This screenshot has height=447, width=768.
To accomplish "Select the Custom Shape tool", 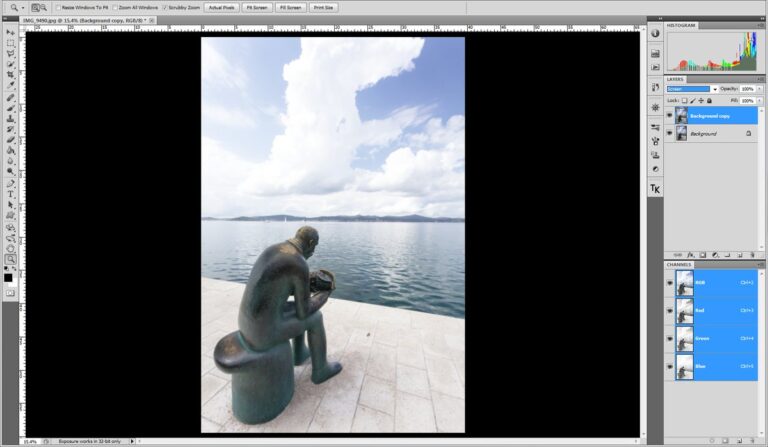I will coord(10,215).
